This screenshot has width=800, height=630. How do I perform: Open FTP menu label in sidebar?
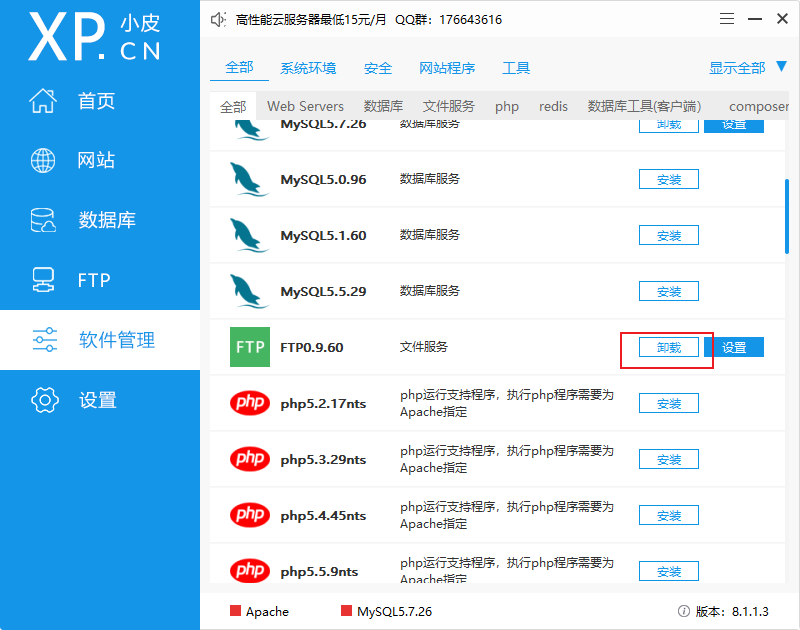tap(94, 280)
